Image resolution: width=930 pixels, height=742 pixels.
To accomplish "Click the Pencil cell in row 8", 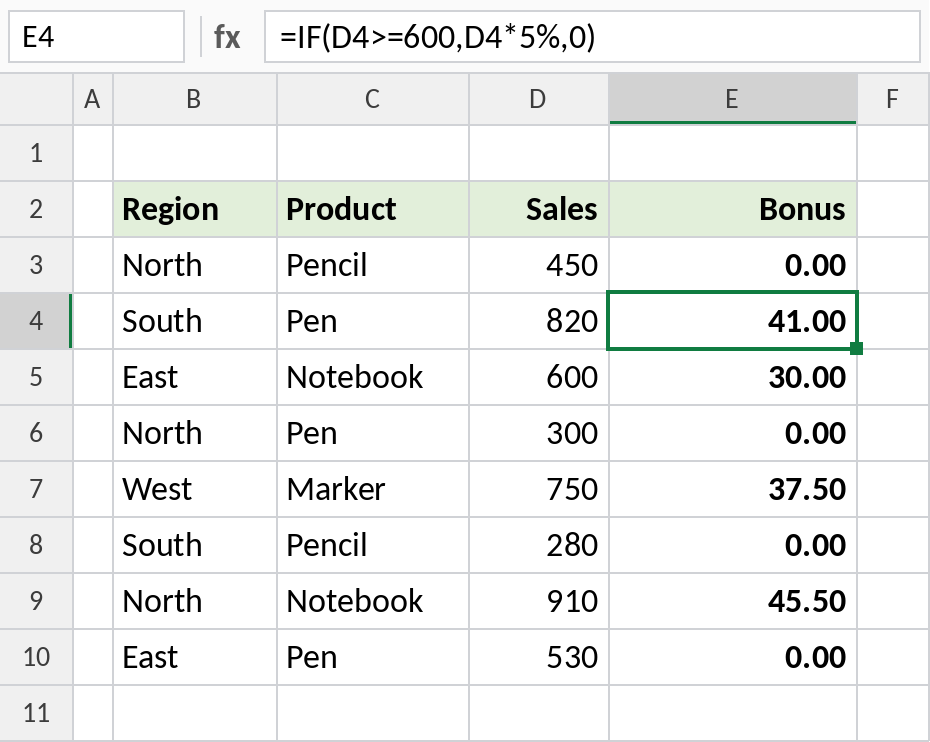I will pos(372,544).
